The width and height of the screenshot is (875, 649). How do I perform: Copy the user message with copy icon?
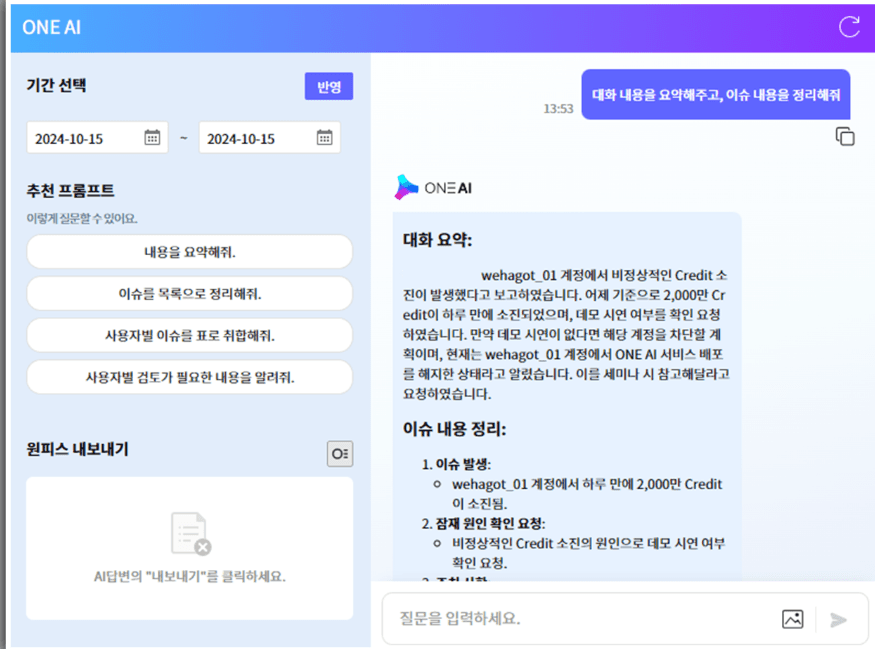[844, 136]
